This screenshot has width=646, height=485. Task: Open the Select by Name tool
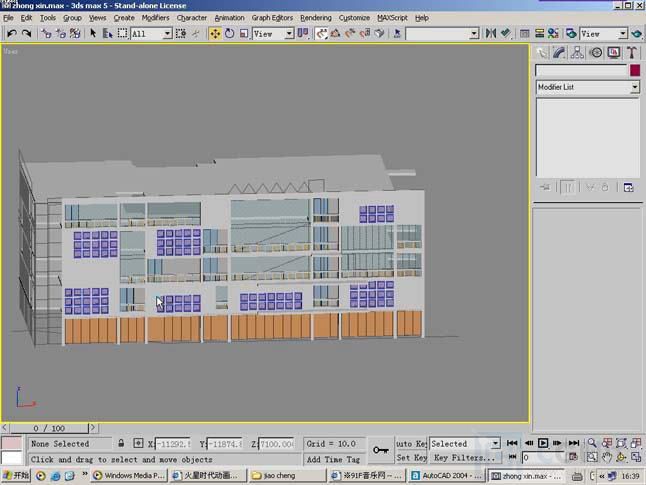click(107, 33)
